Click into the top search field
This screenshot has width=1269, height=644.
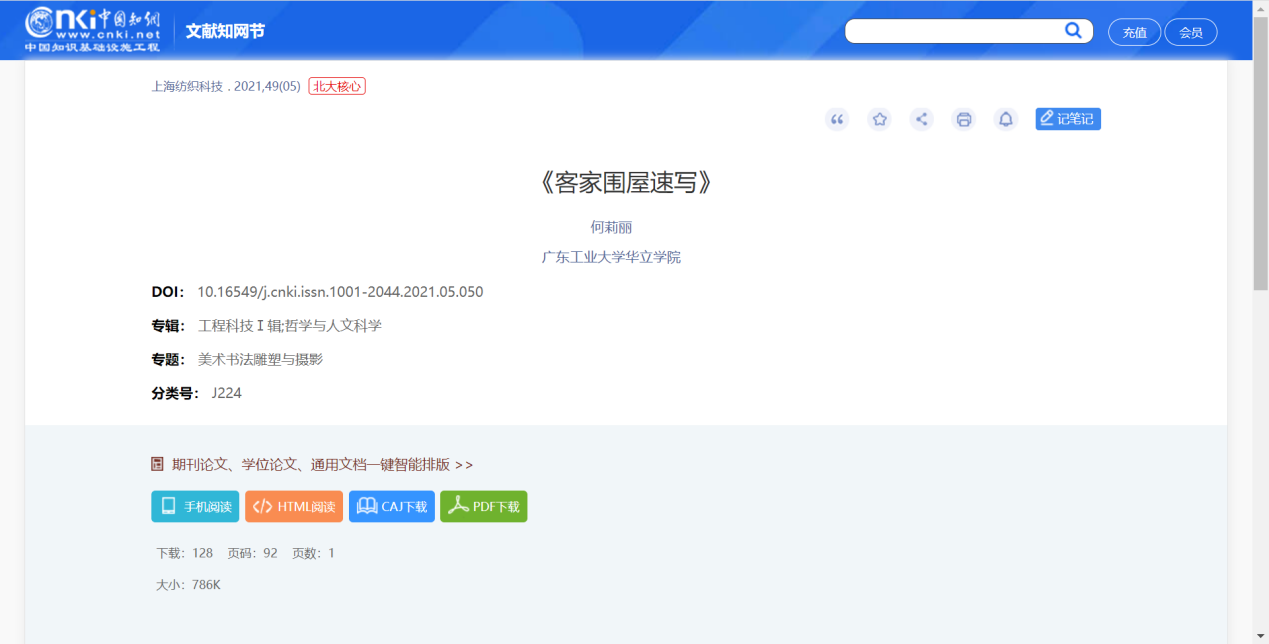pyautogui.click(x=950, y=31)
